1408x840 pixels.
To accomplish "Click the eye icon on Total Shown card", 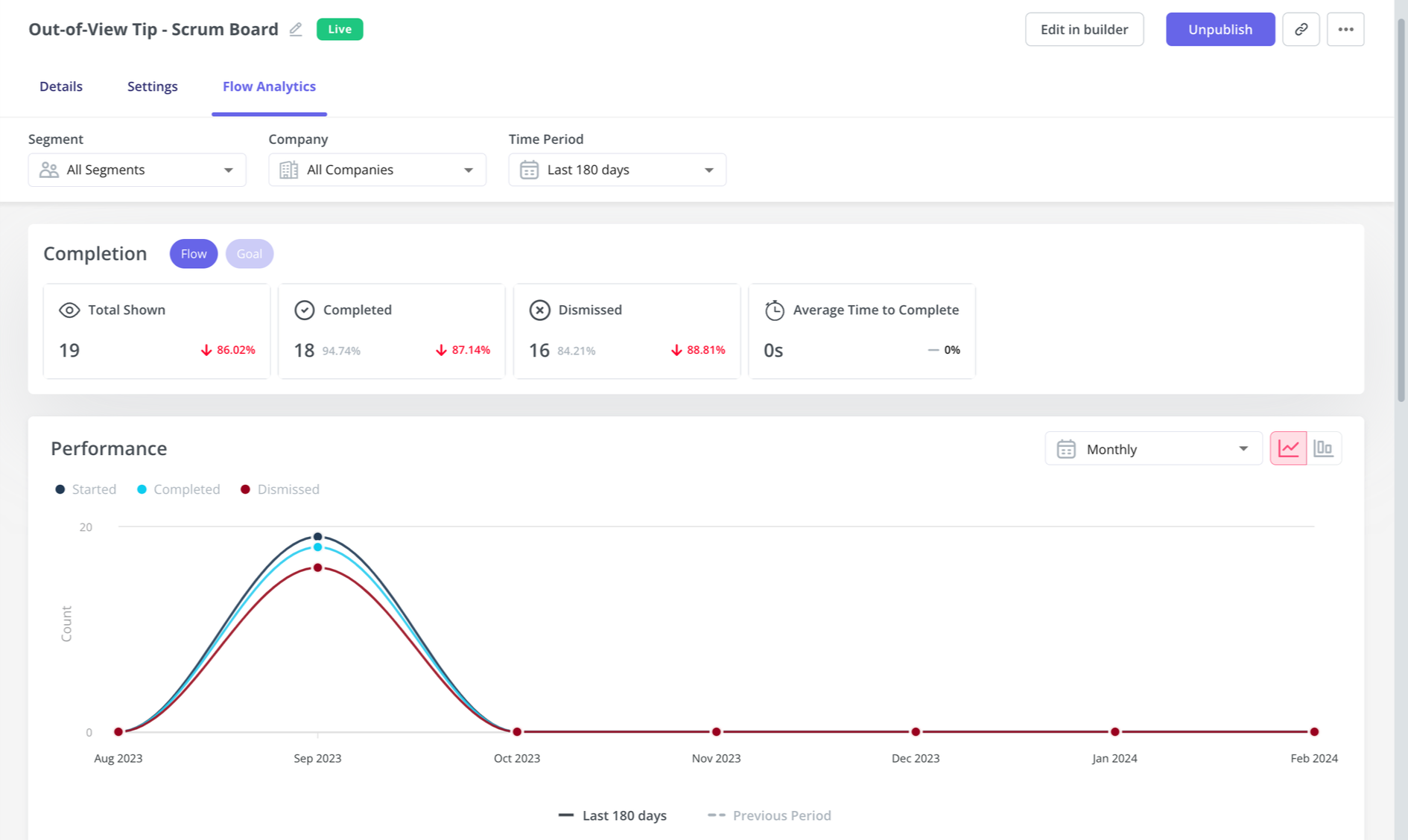I will tap(69, 310).
